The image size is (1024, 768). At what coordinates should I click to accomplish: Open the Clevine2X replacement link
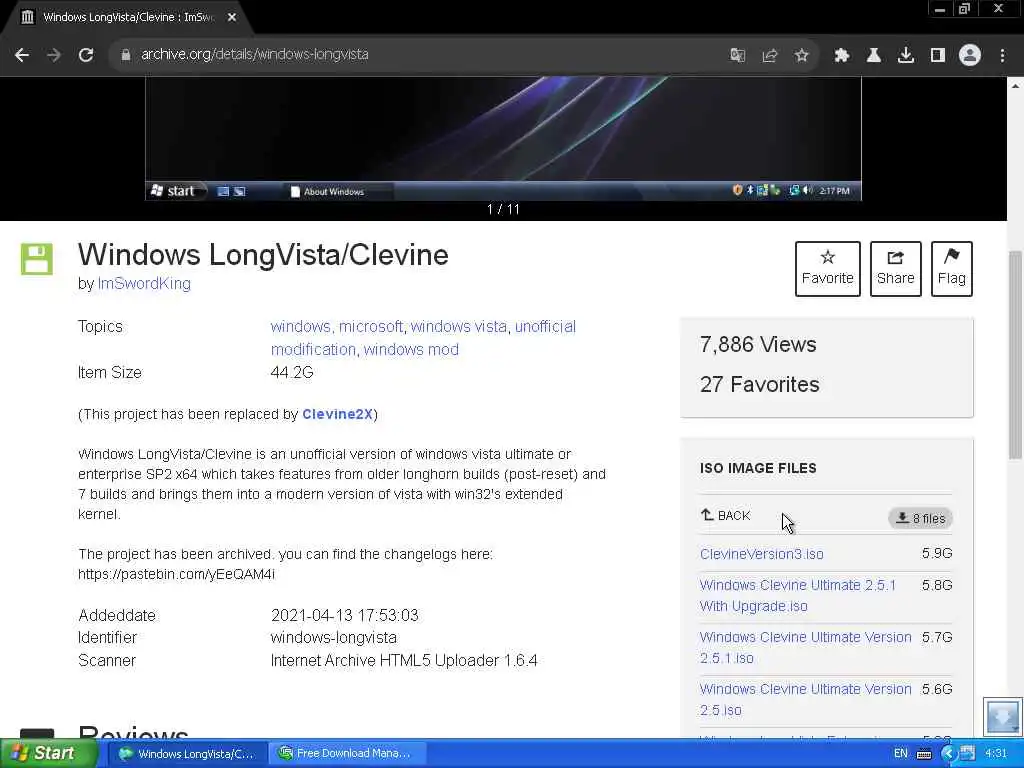click(337, 414)
